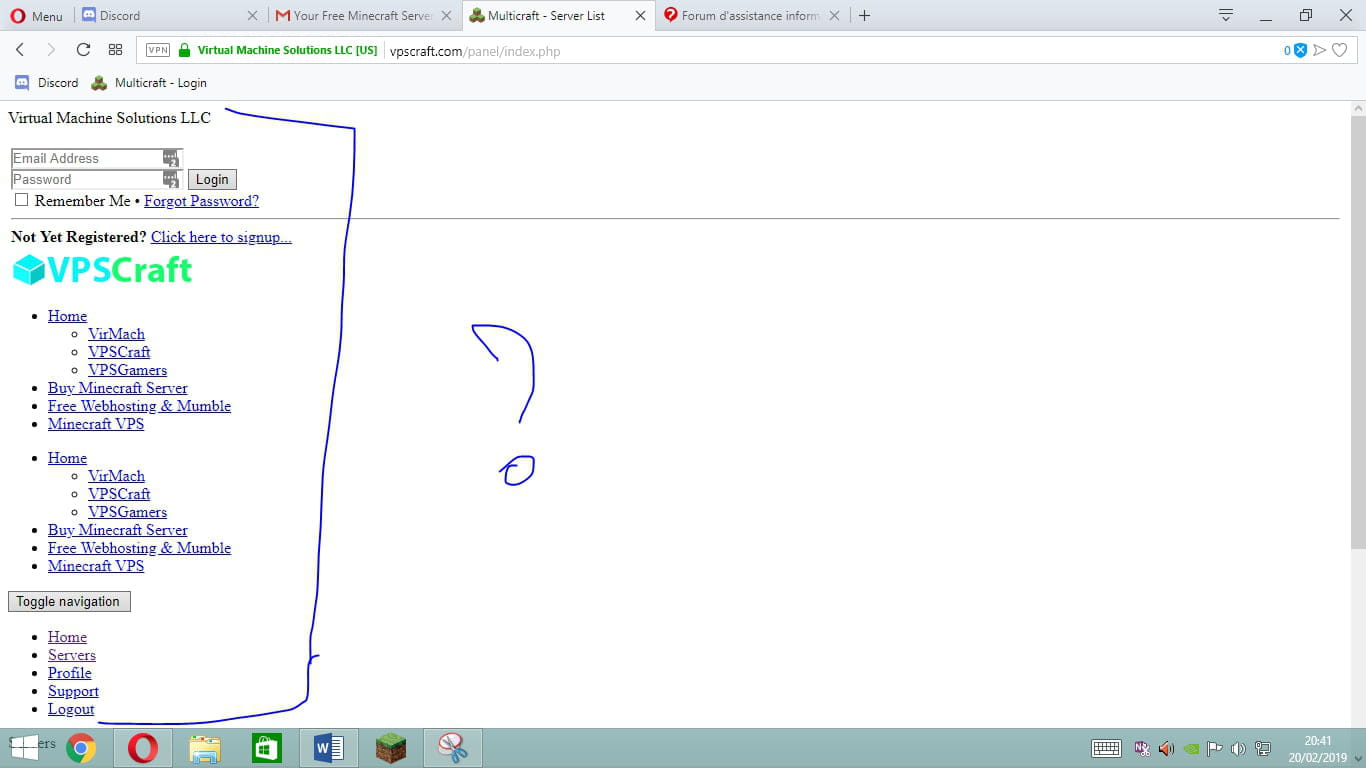1366x768 pixels.
Task: Reload the page
Action: point(83,50)
